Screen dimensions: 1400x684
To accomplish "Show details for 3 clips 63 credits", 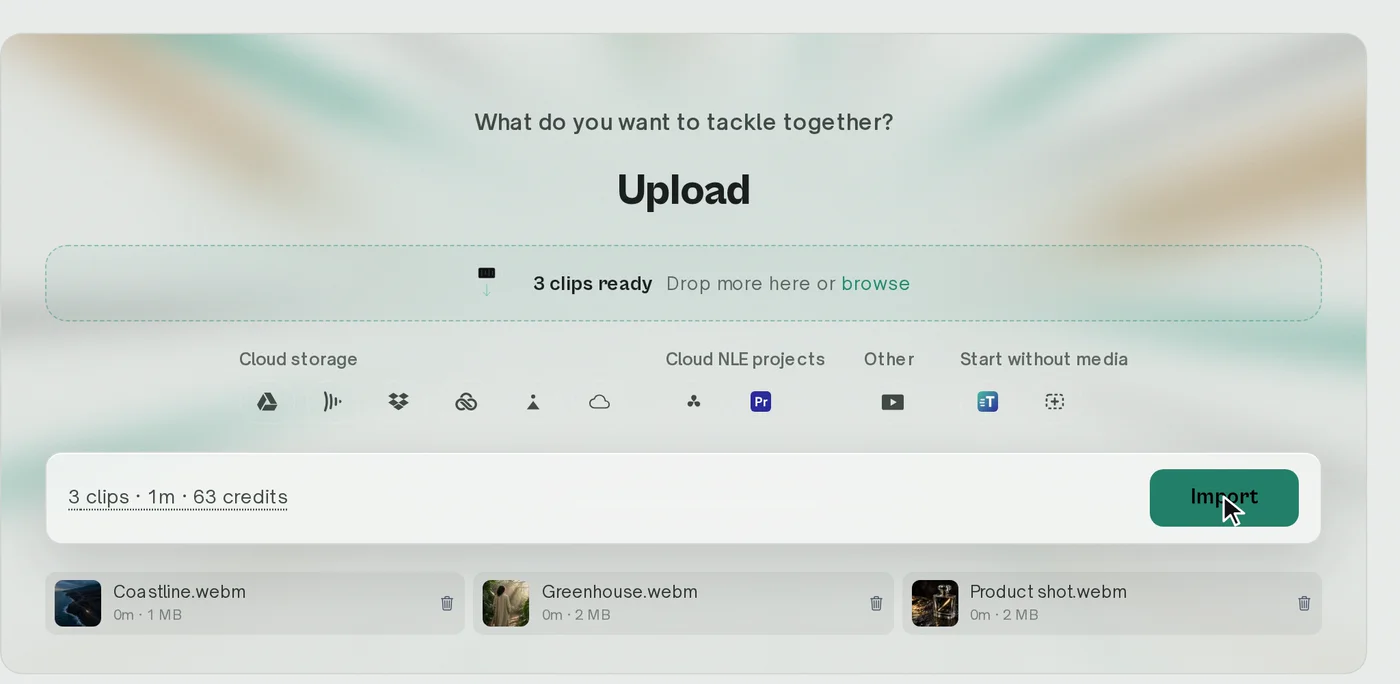I will [x=178, y=497].
